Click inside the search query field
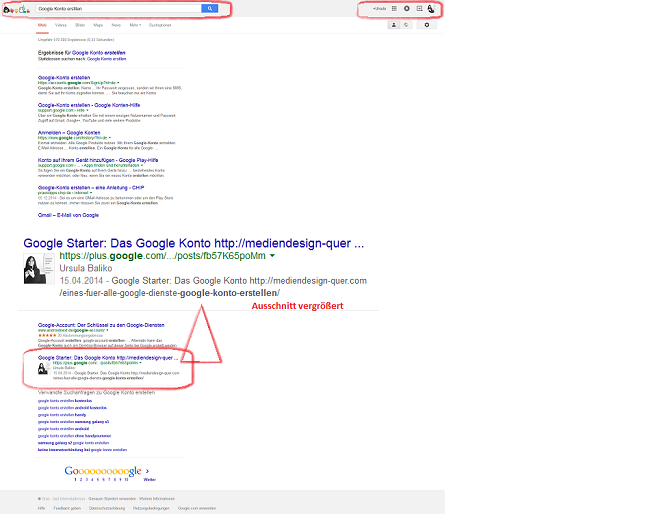The height and width of the screenshot is (514, 650). click(x=118, y=8)
